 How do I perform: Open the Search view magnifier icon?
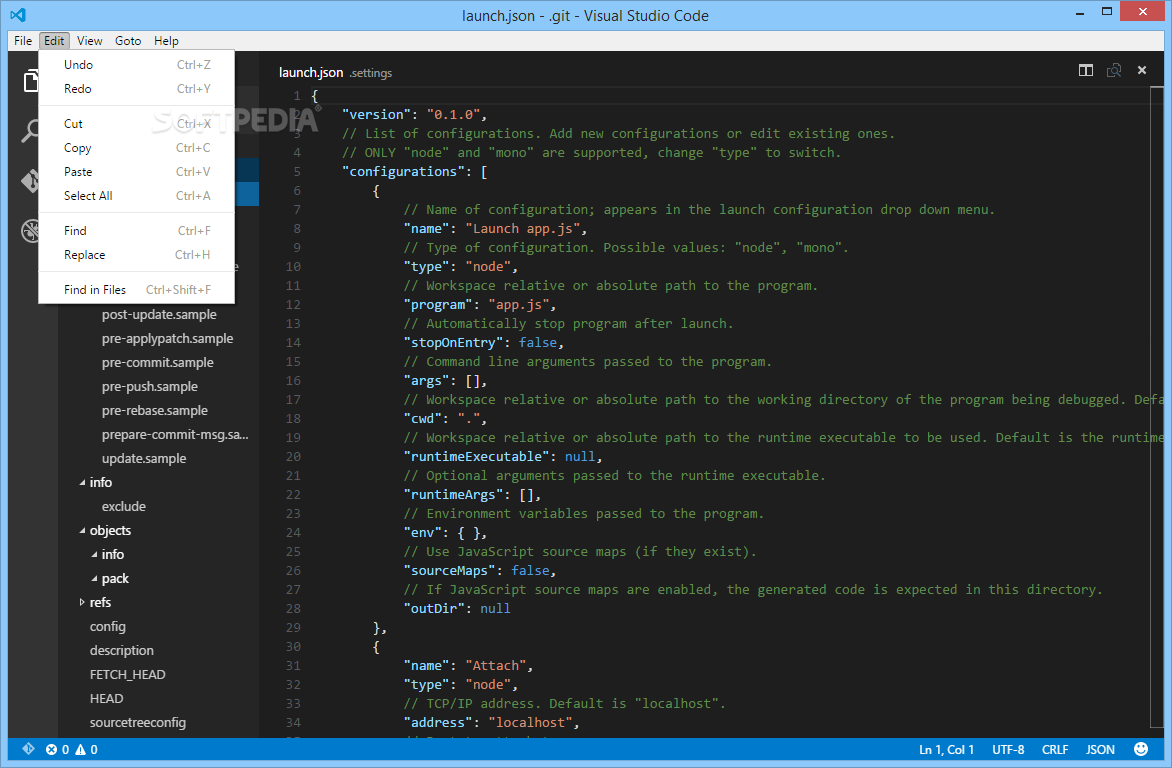[x=30, y=130]
